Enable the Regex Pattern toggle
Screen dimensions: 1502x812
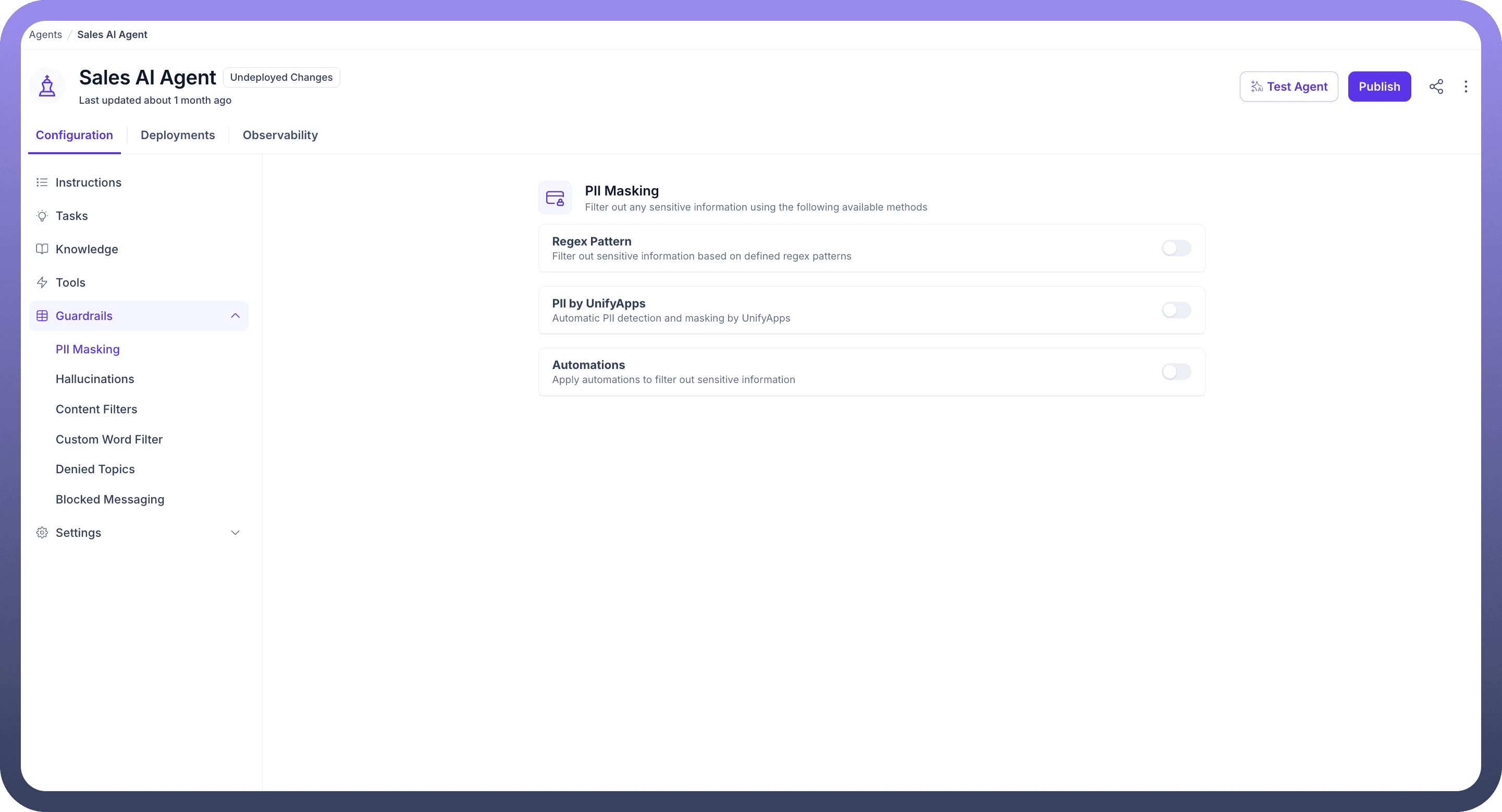coord(1175,248)
